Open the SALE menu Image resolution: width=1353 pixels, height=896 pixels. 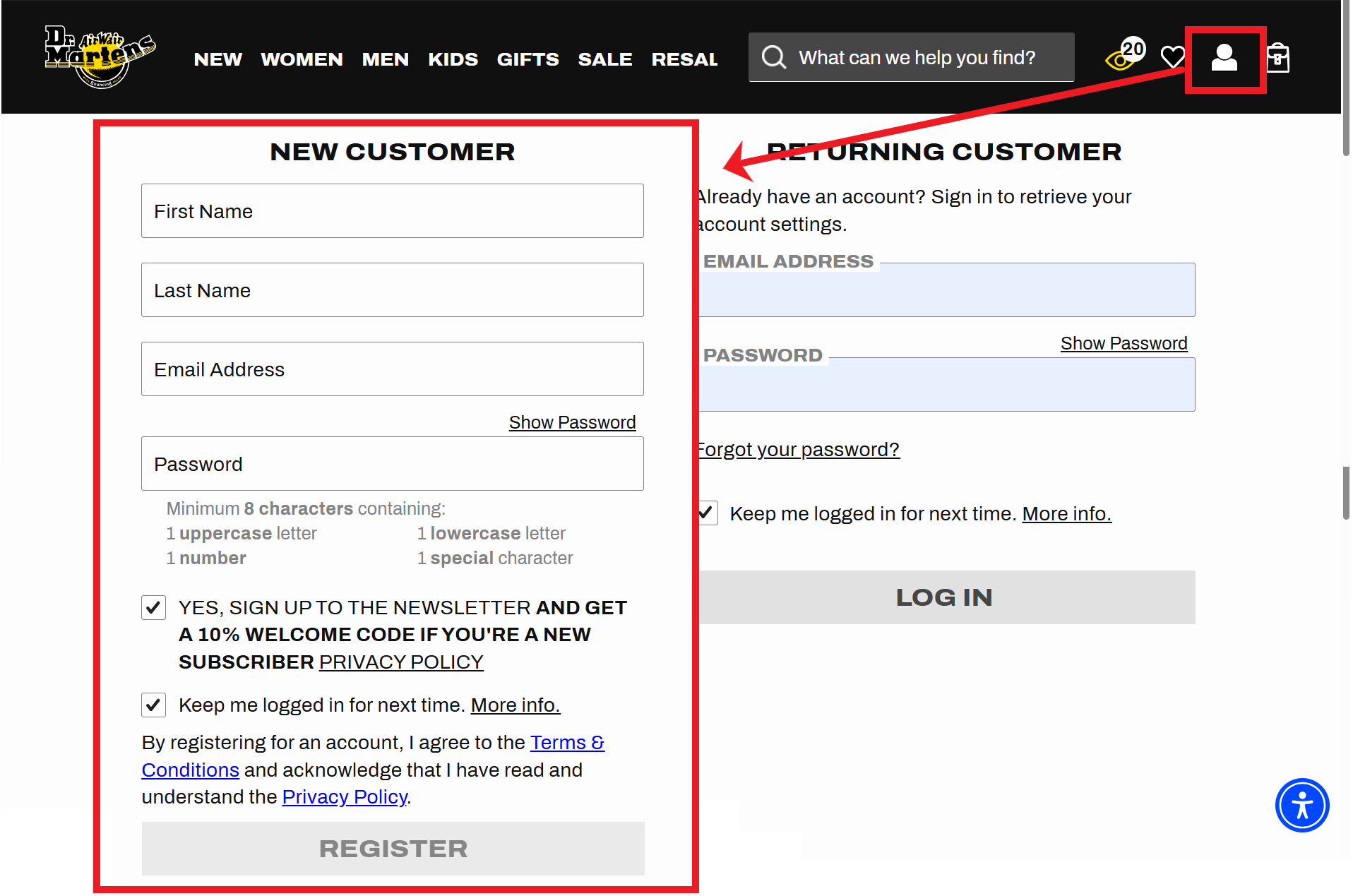605,59
